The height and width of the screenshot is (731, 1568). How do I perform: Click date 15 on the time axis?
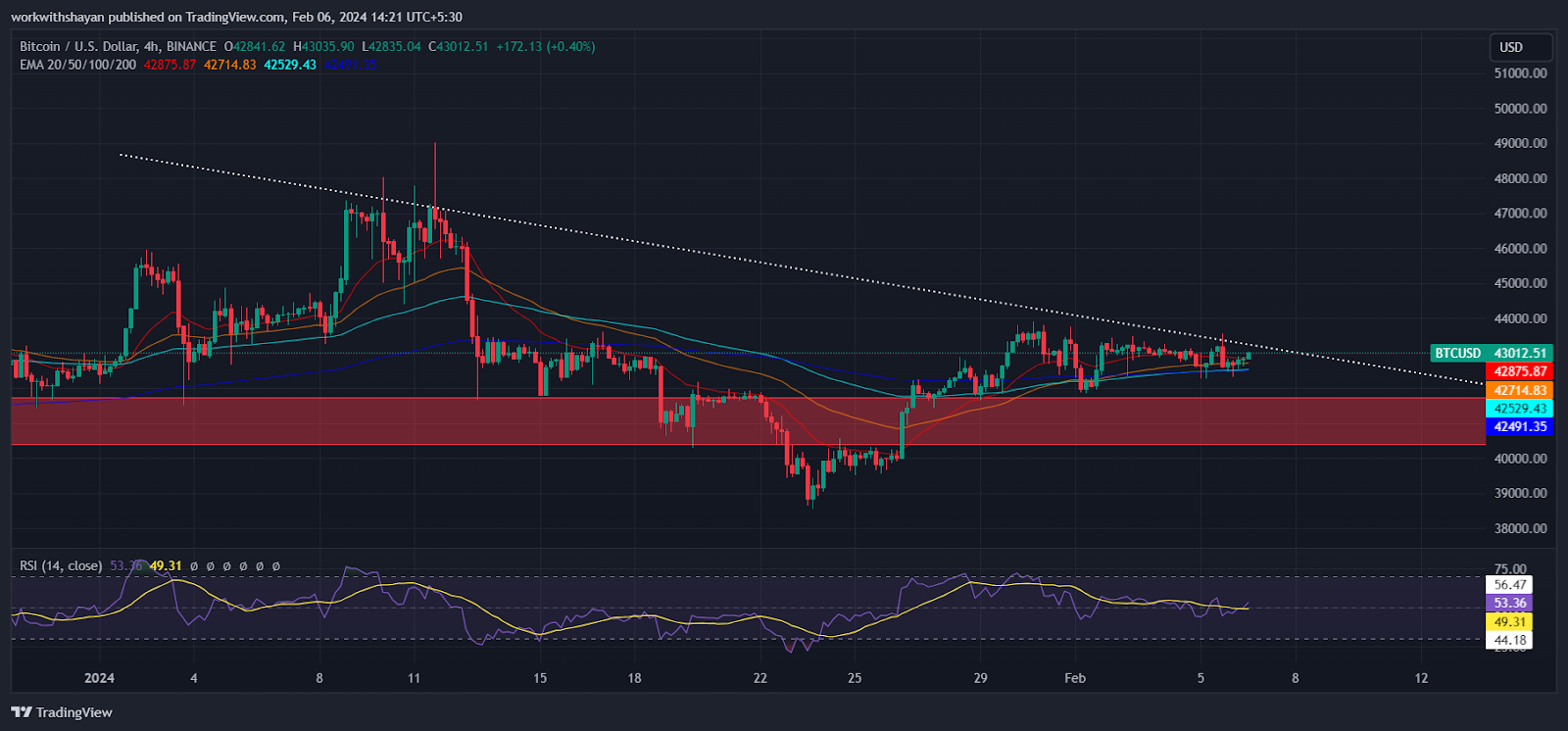pyautogui.click(x=540, y=678)
